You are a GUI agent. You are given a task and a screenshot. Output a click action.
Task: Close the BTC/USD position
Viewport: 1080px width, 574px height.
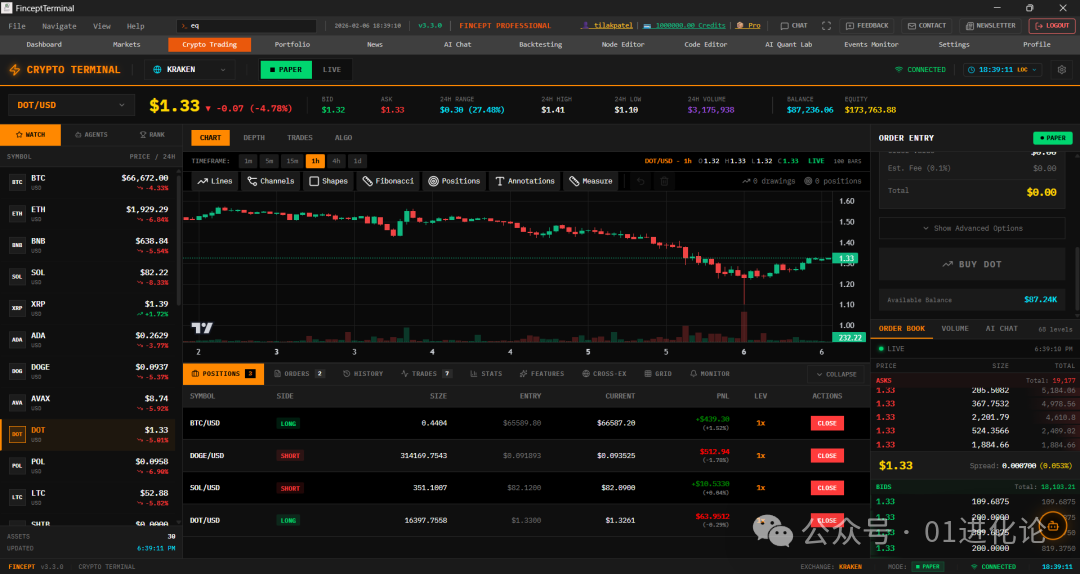[827, 423]
